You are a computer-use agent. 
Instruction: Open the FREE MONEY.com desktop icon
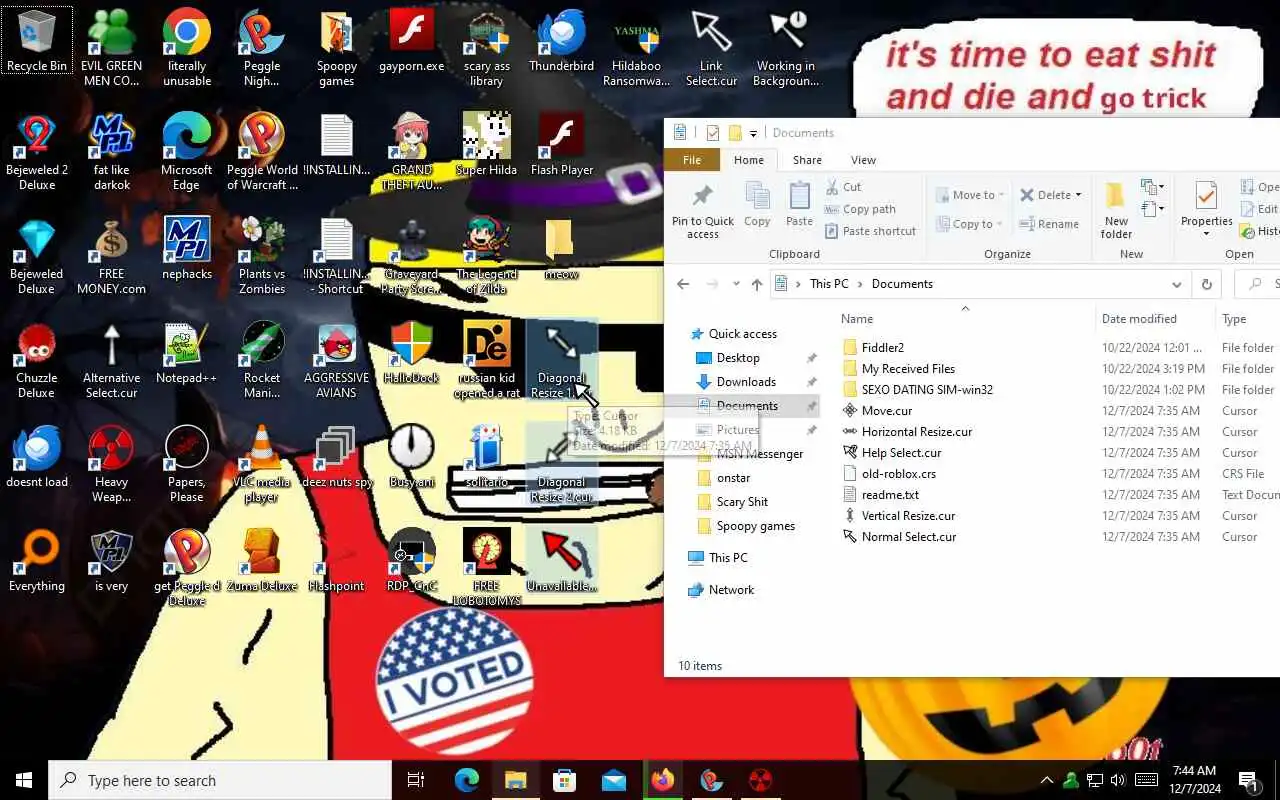pyautogui.click(x=111, y=254)
